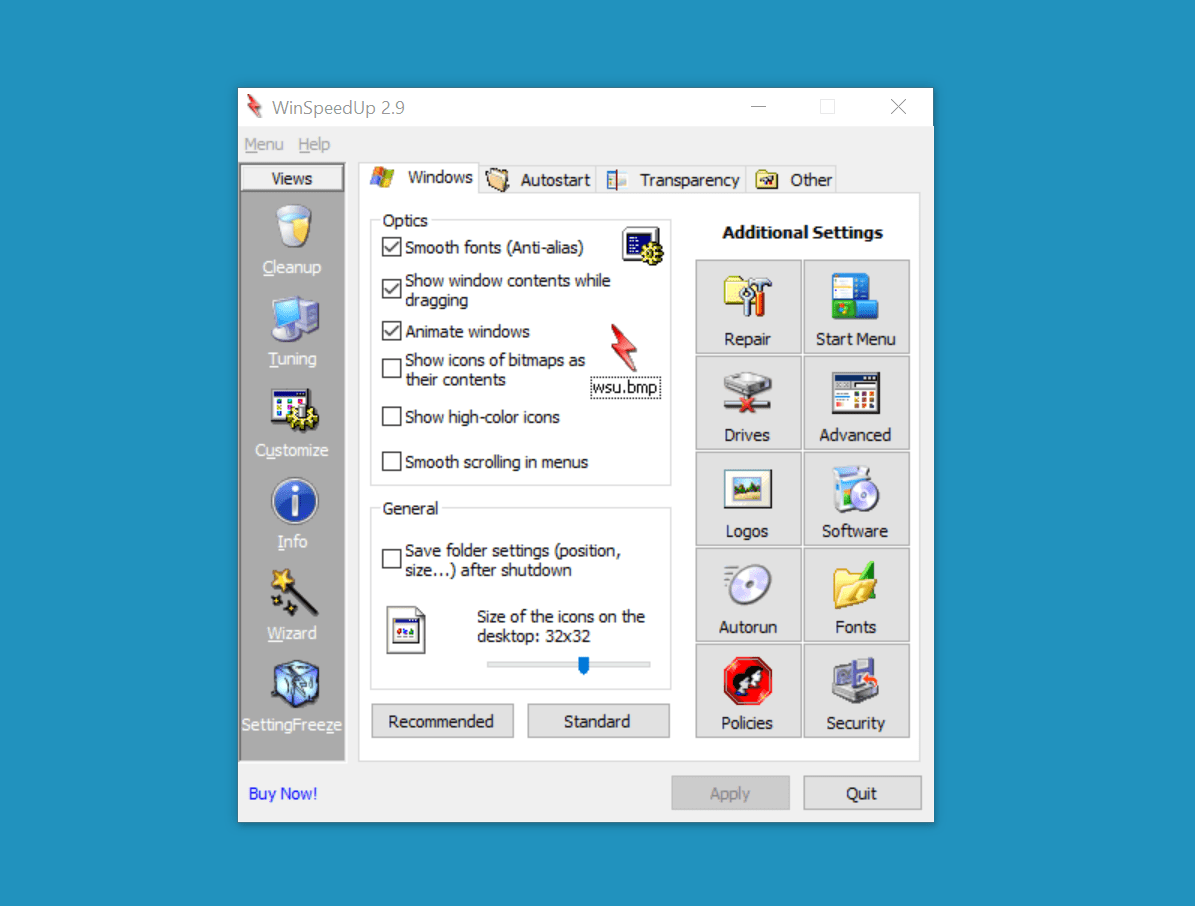Viewport: 1195px width, 906px height.
Task: Switch to the Other tab
Action: click(x=793, y=180)
